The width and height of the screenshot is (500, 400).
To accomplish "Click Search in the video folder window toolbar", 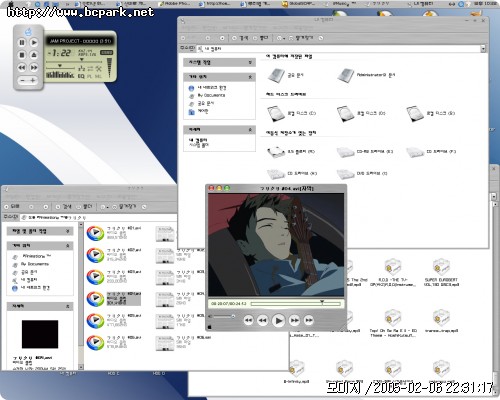I will coord(64,207).
